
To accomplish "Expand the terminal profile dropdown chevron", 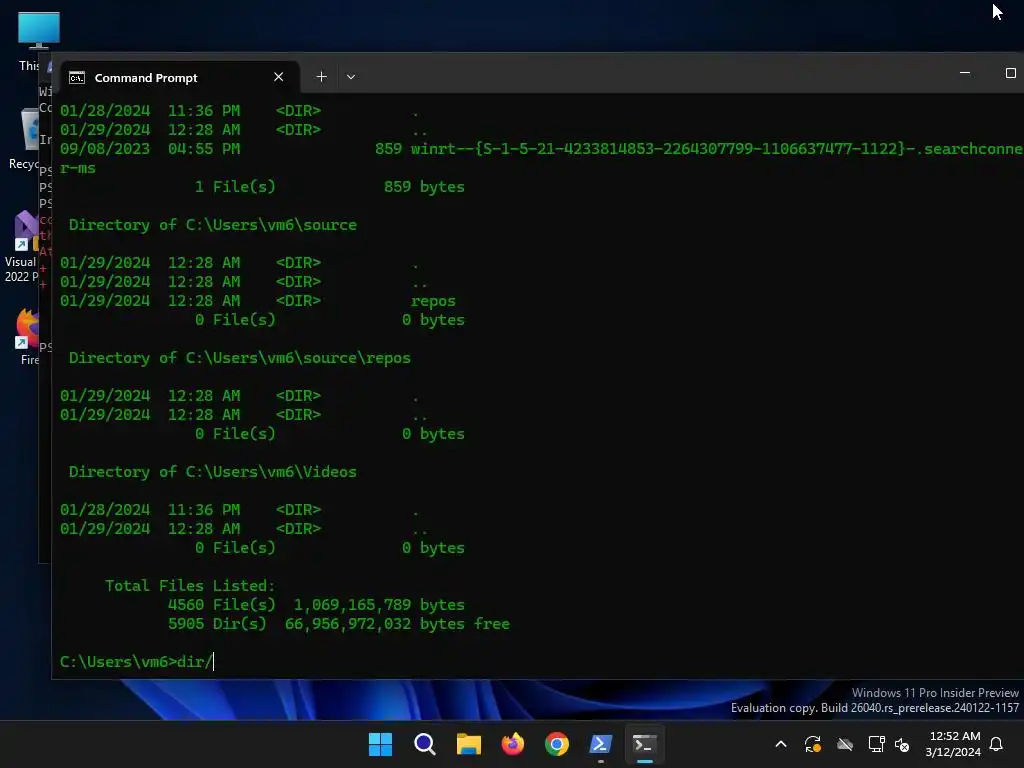I will click(x=351, y=77).
